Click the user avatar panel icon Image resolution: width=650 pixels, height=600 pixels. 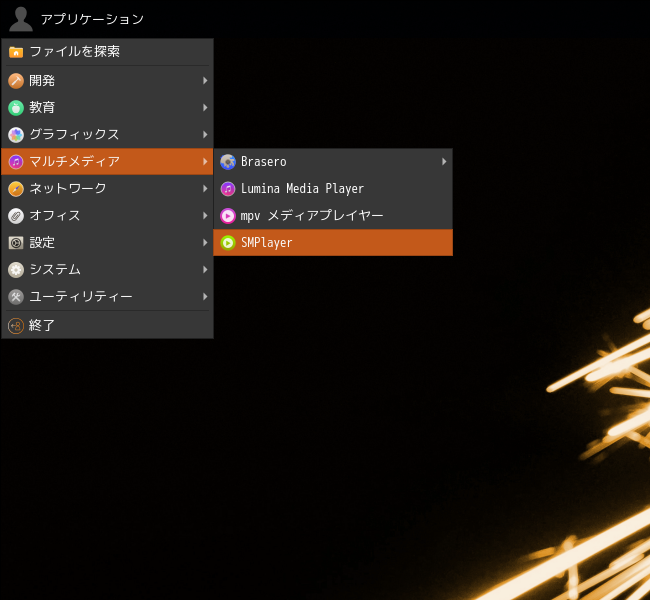click(x=21, y=19)
